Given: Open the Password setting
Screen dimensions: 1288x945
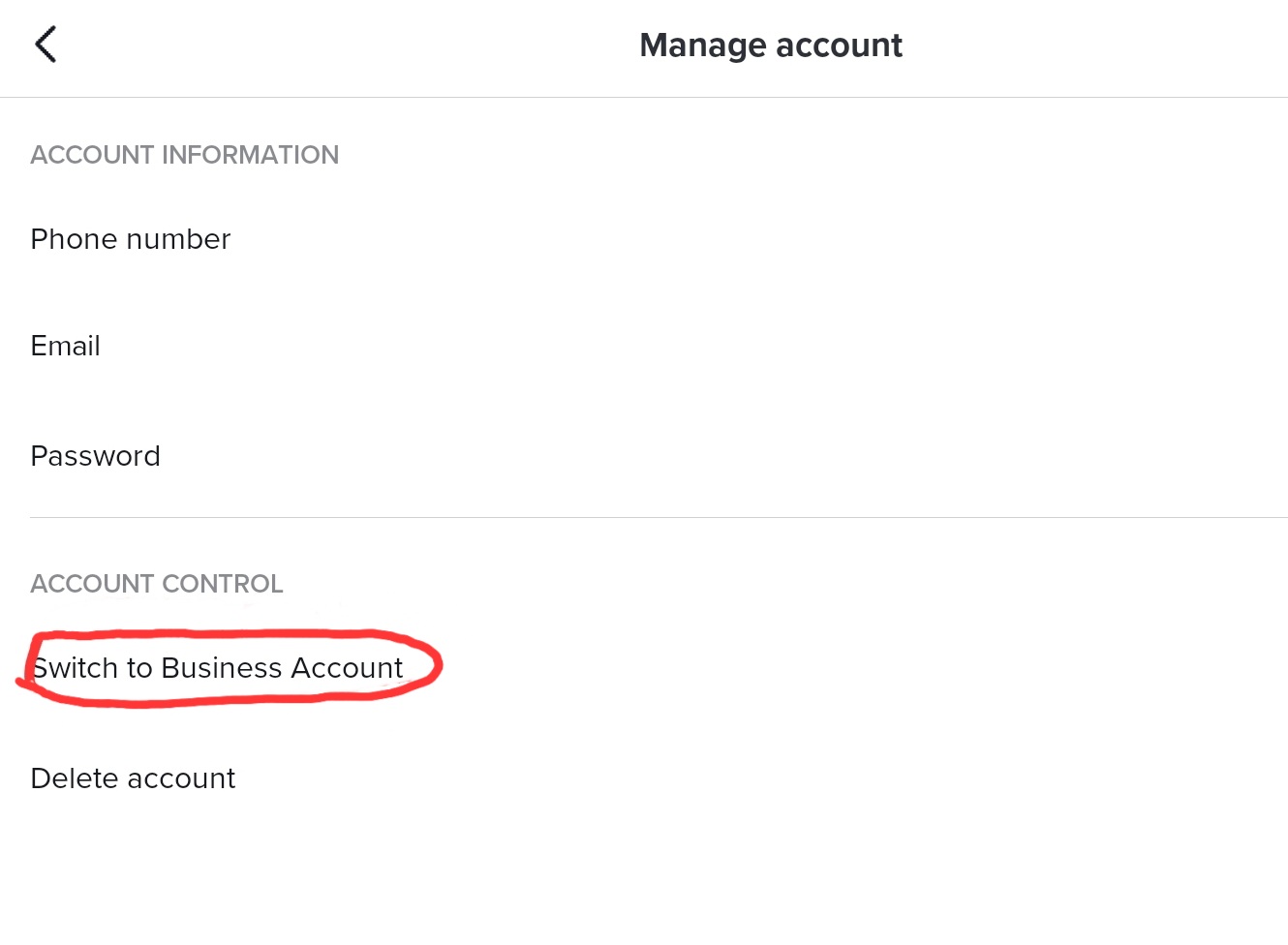Looking at the screenshot, I should pyautogui.click(x=96, y=456).
